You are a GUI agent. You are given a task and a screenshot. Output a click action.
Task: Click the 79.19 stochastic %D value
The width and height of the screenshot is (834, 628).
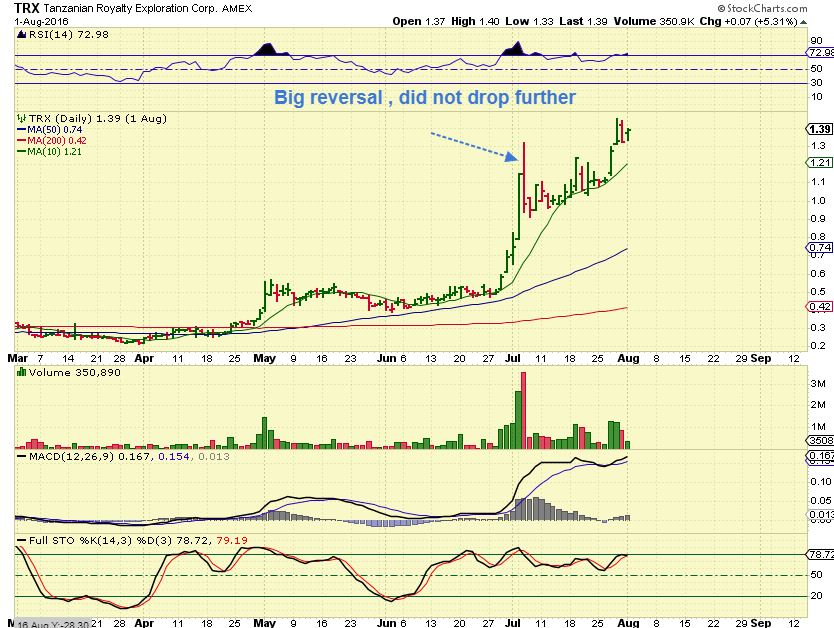click(x=232, y=540)
